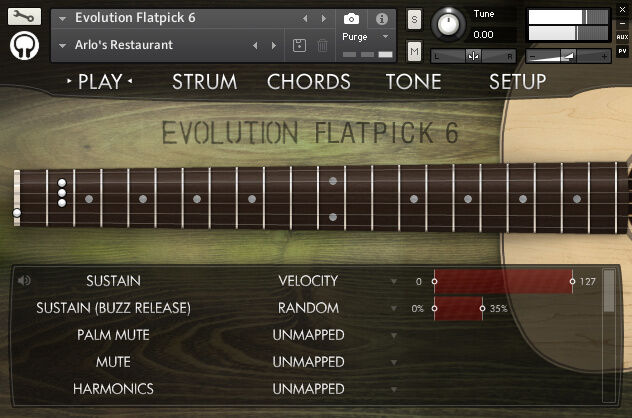Mute the instrument with the M button

(414, 52)
